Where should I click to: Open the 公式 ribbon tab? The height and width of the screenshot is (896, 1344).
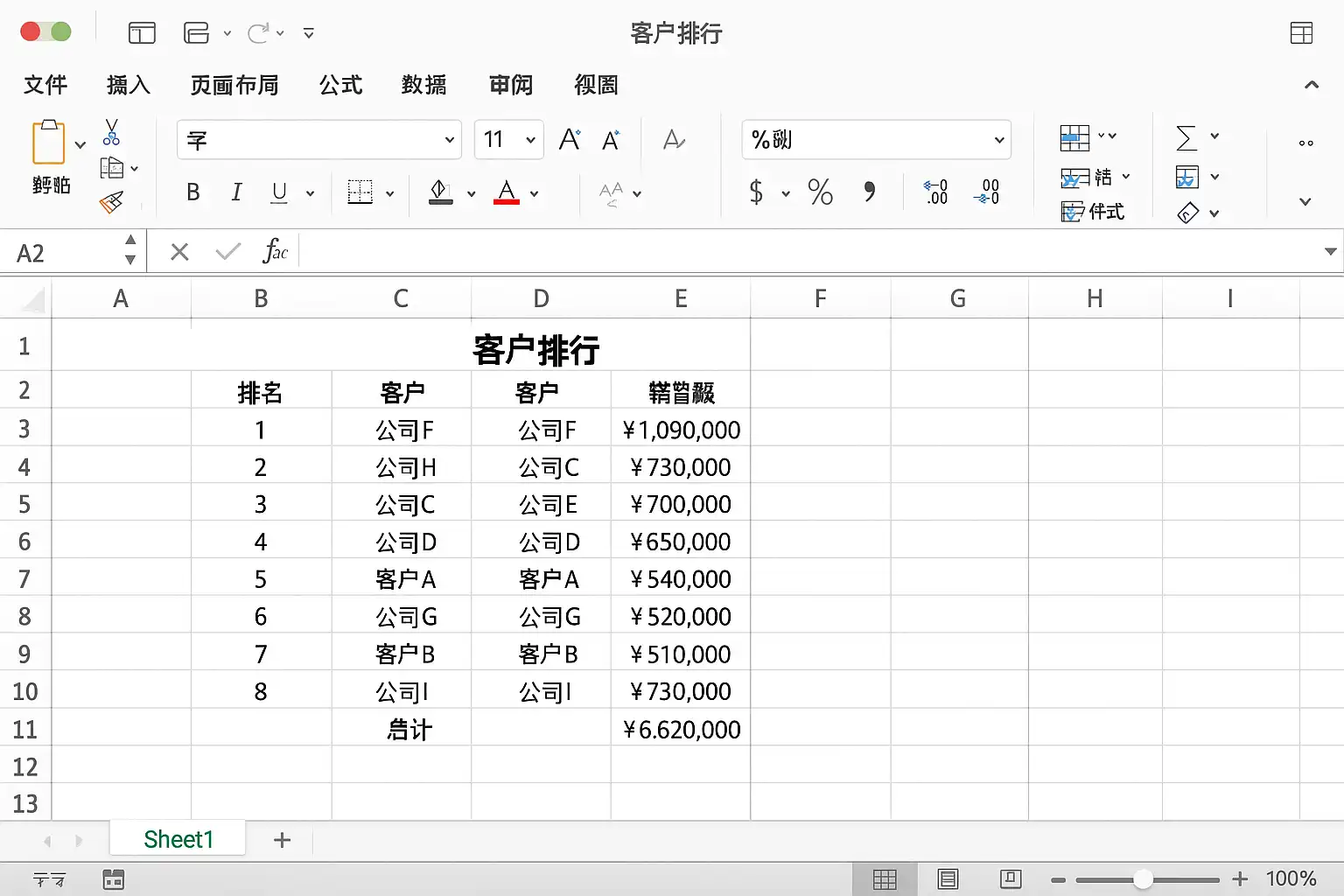(x=340, y=85)
